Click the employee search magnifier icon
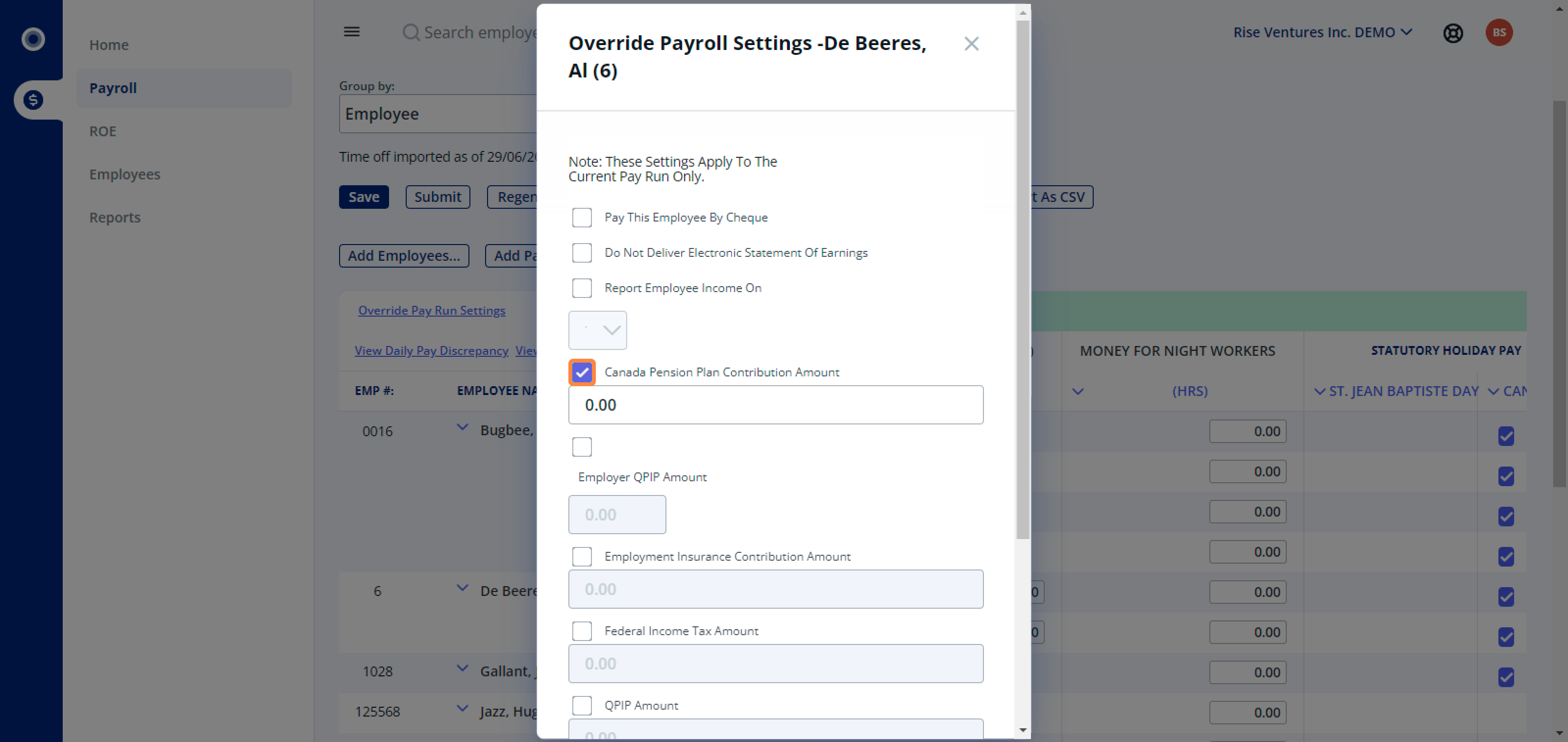Image resolution: width=1568 pixels, height=742 pixels. tap(411, 32)
